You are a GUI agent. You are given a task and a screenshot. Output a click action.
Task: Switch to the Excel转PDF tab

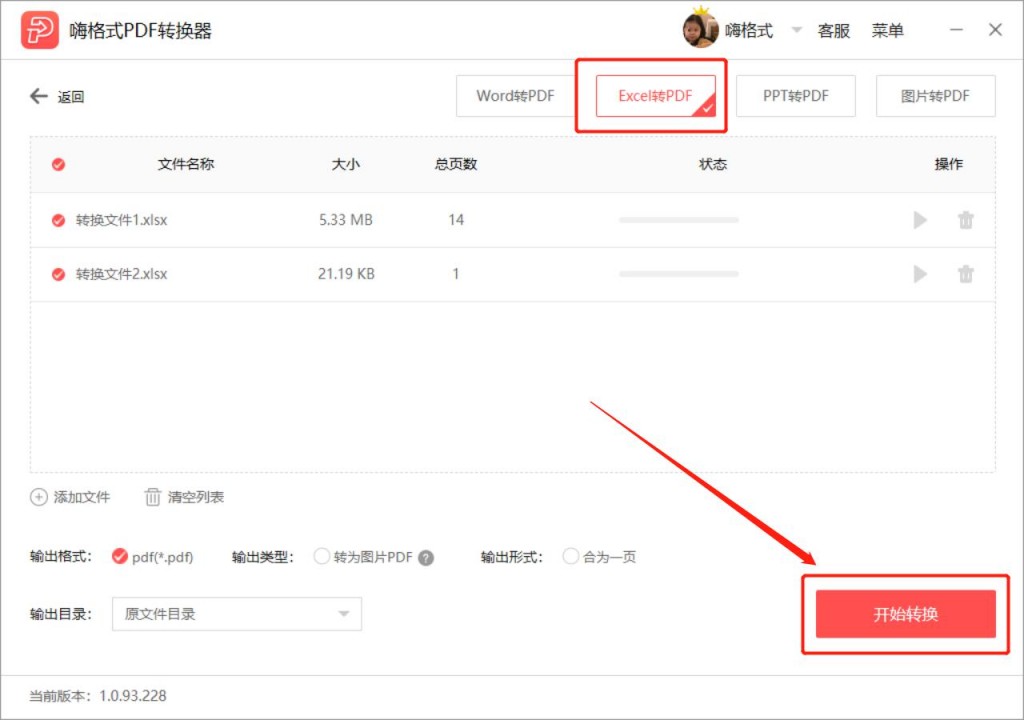(x=655, y=96)
